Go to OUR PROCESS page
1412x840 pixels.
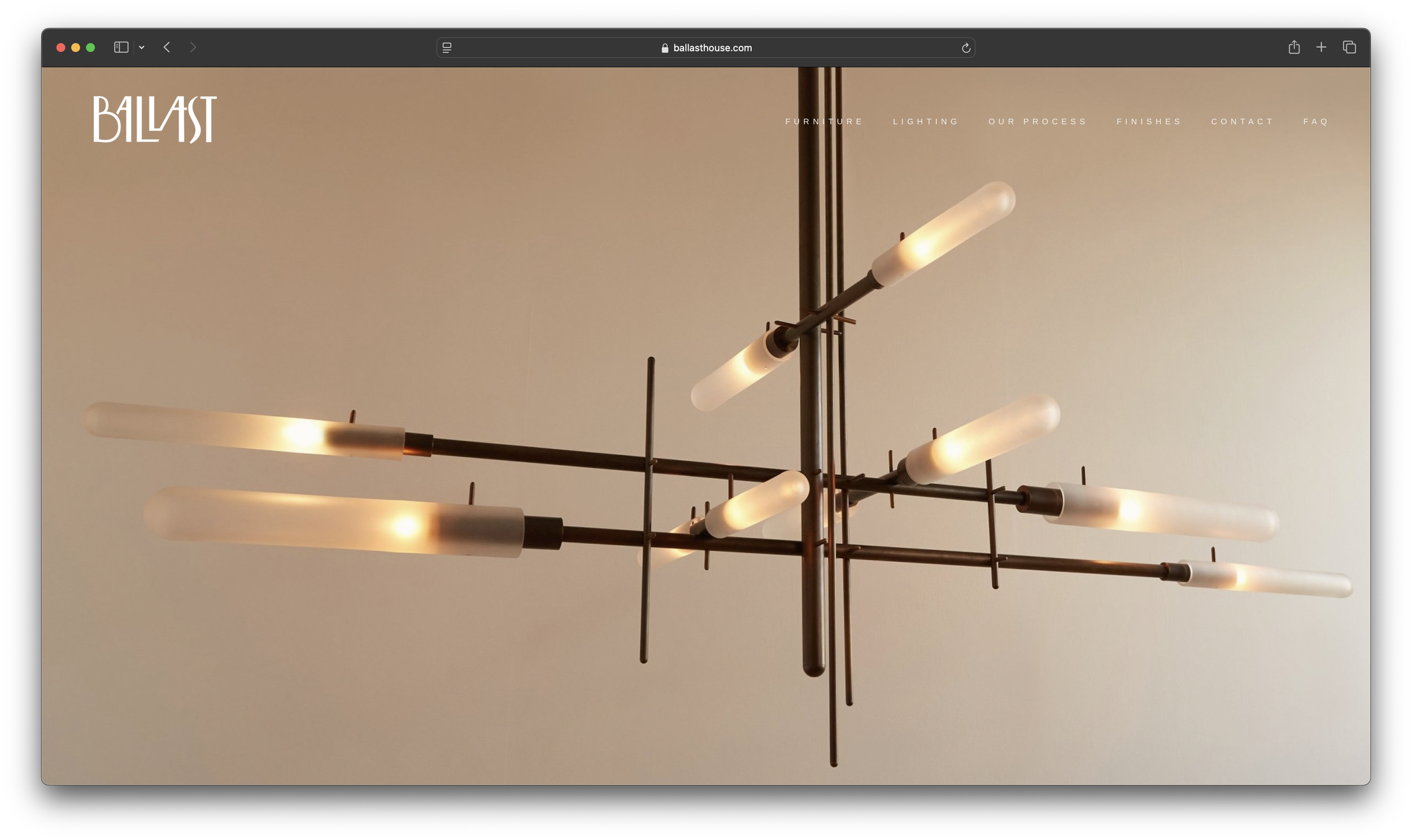click(x=1037, y=122)
